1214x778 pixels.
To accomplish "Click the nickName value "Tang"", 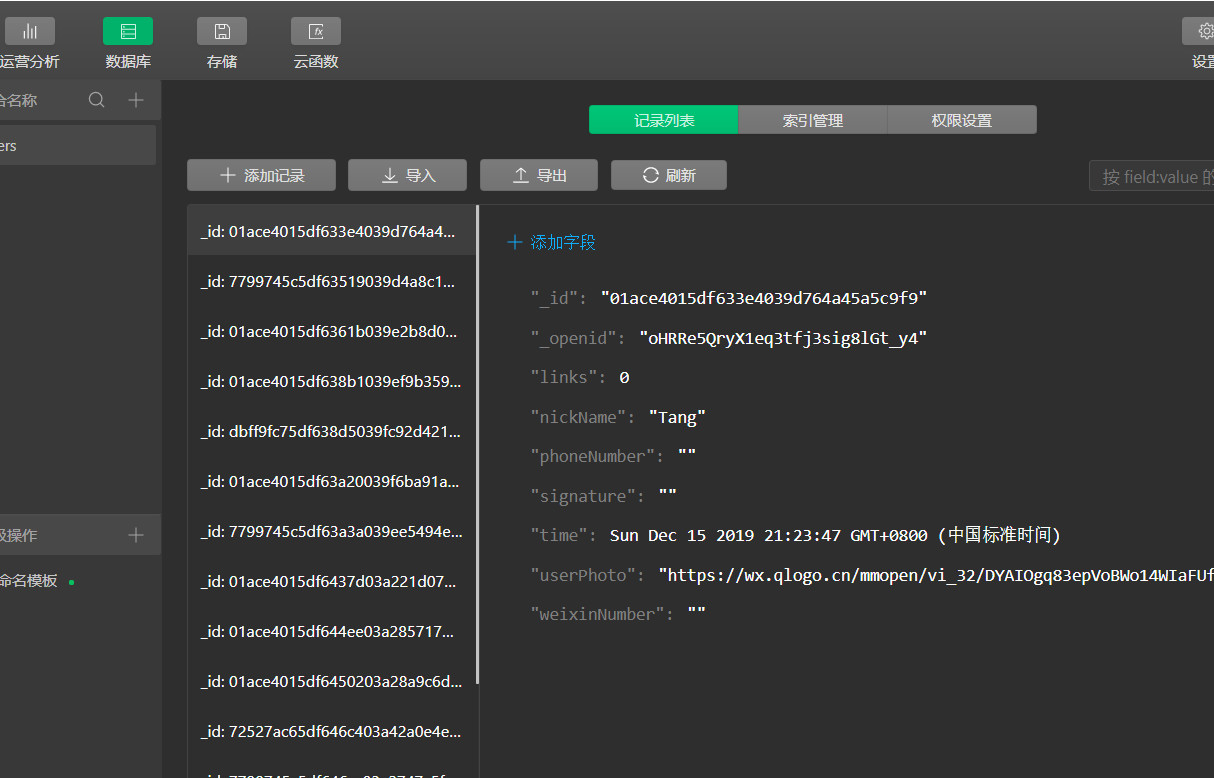I will 677,417.
